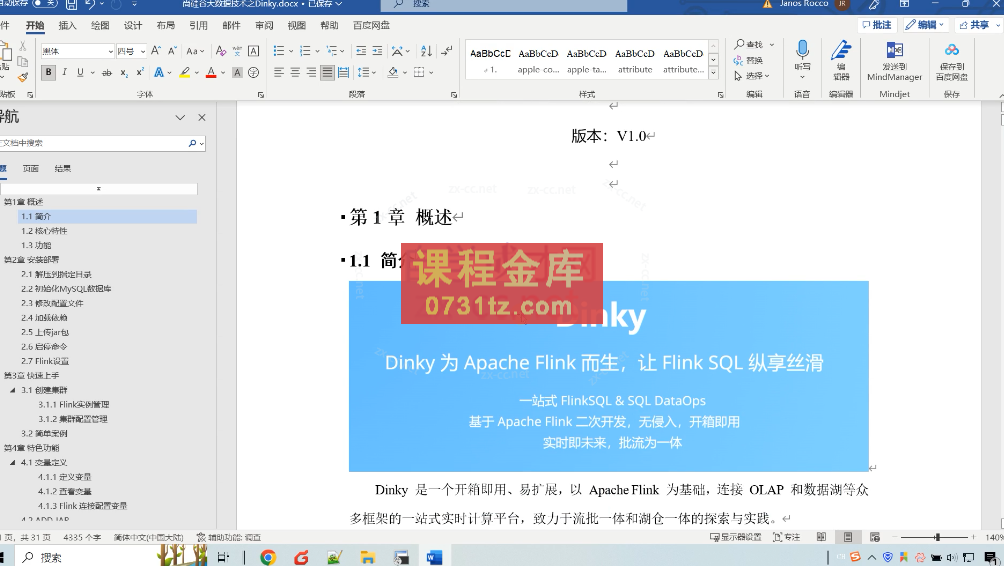The image size is (1004, 566).
Task: Toggle bold formatting button
Action: tap(48, 72)
